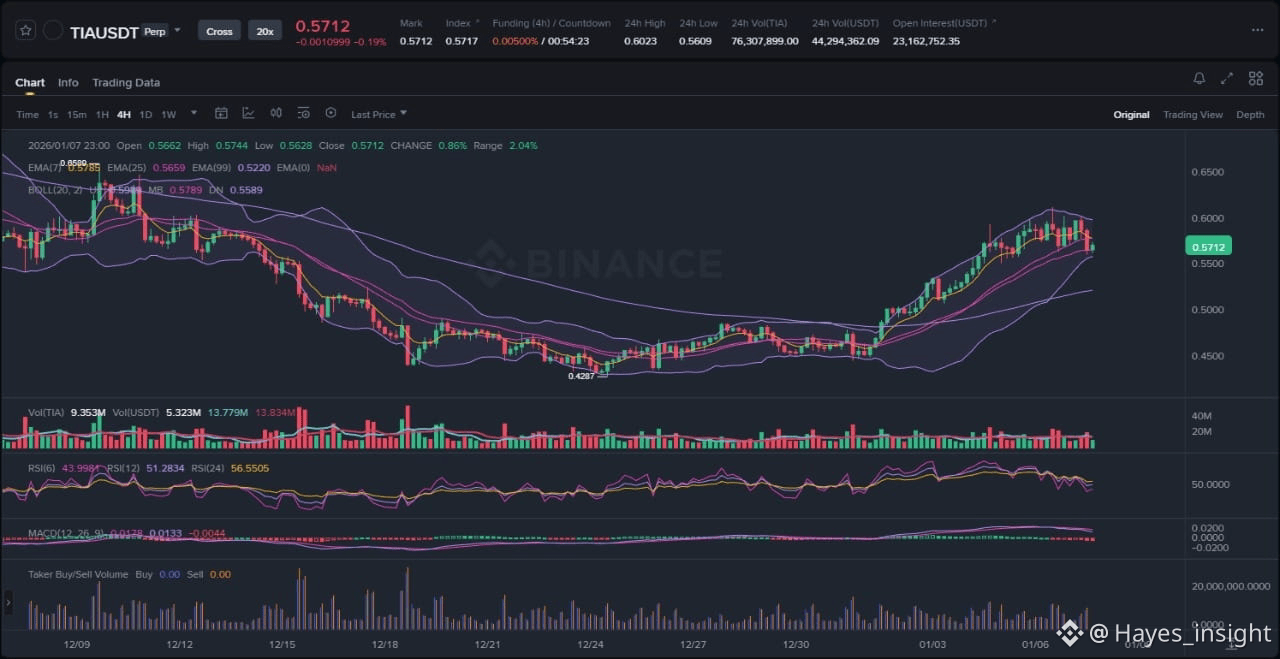Switch to the 15m timeframe
The height and width of the screenshot is (659, 1280).
(77, 114)
